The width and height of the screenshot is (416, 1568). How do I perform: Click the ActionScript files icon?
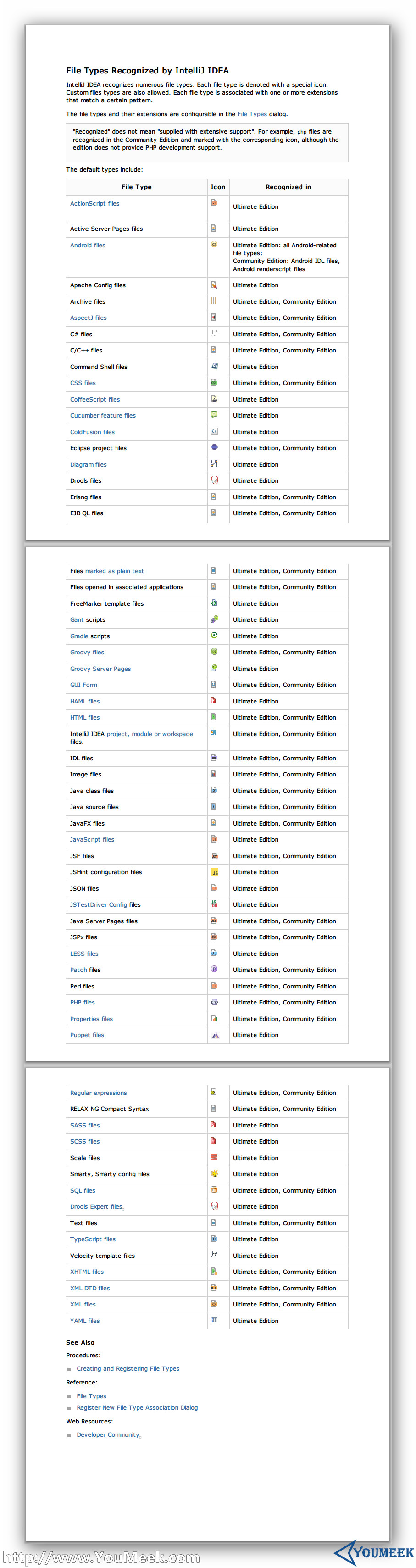pyautogui.click(x=214, y=203)
